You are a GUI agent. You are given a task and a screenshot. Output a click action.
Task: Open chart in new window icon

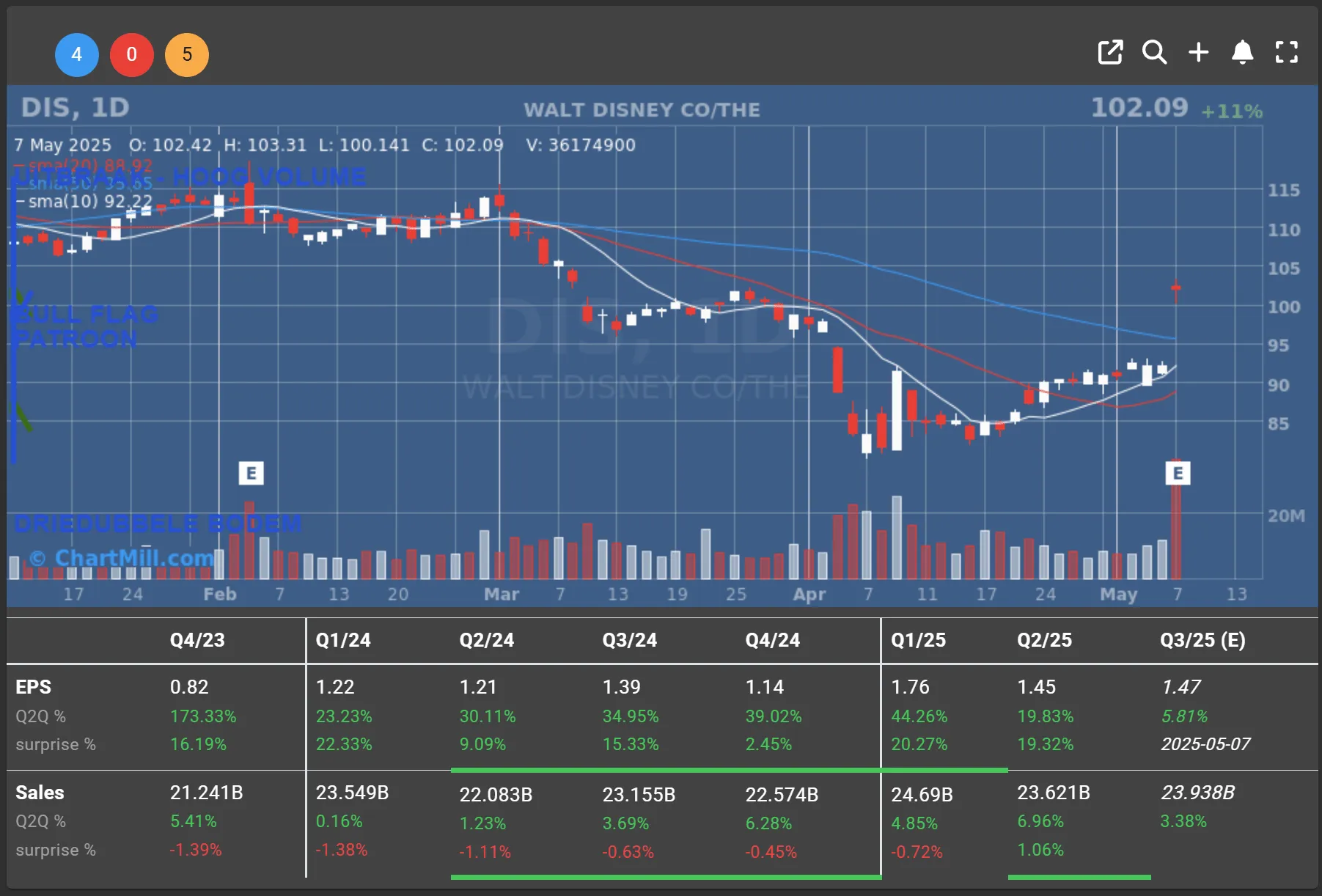(1110, 52)
